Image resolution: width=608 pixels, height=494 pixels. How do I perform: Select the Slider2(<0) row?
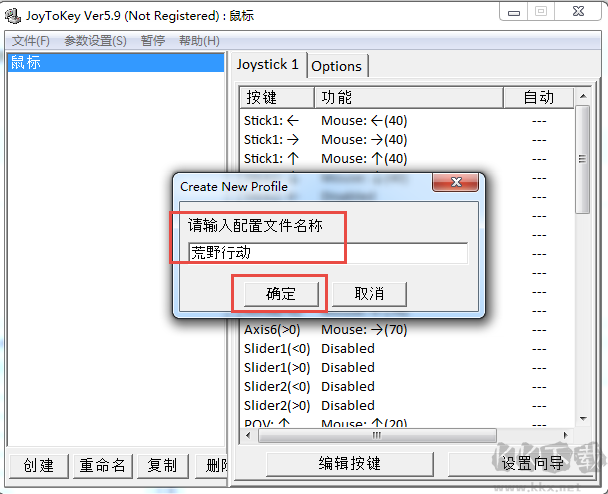(x=407, y=387)
